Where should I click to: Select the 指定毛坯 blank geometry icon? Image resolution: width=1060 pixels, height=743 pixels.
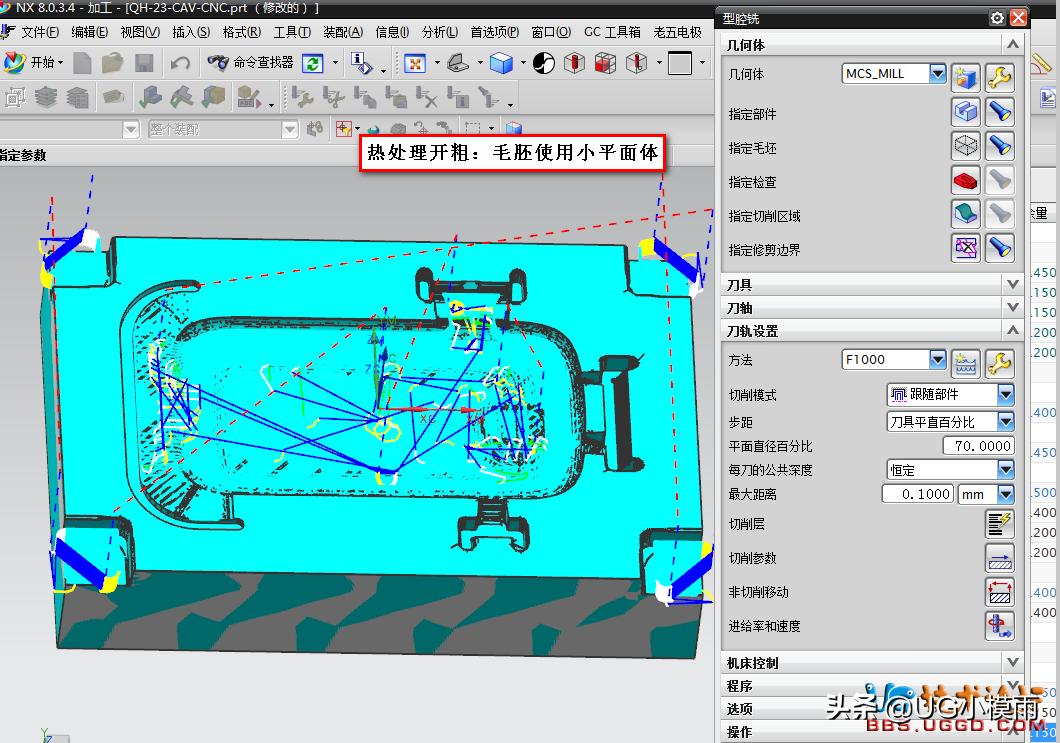(965, 145)
